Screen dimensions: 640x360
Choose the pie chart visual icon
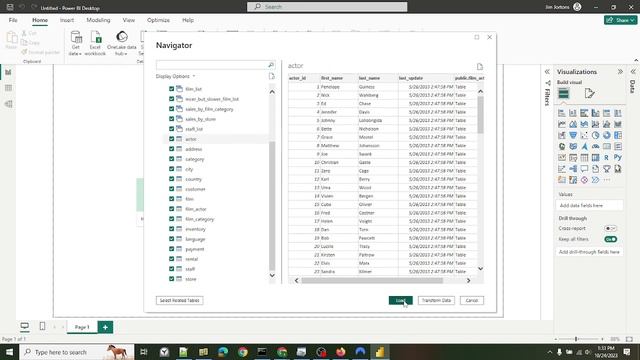pos(596,135)
